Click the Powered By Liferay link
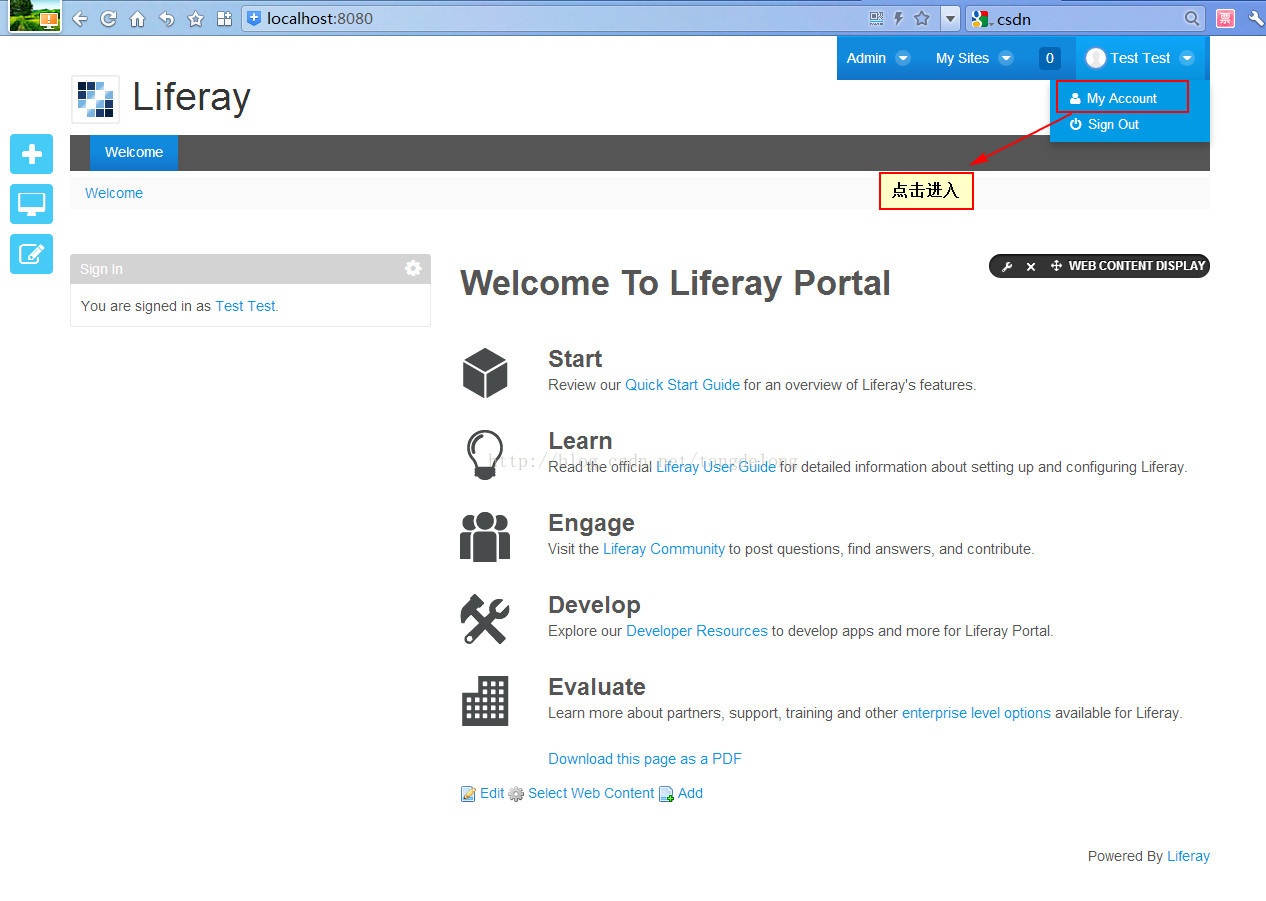Viewport: 1266px width, 901px height. [x=1188, y=856]
